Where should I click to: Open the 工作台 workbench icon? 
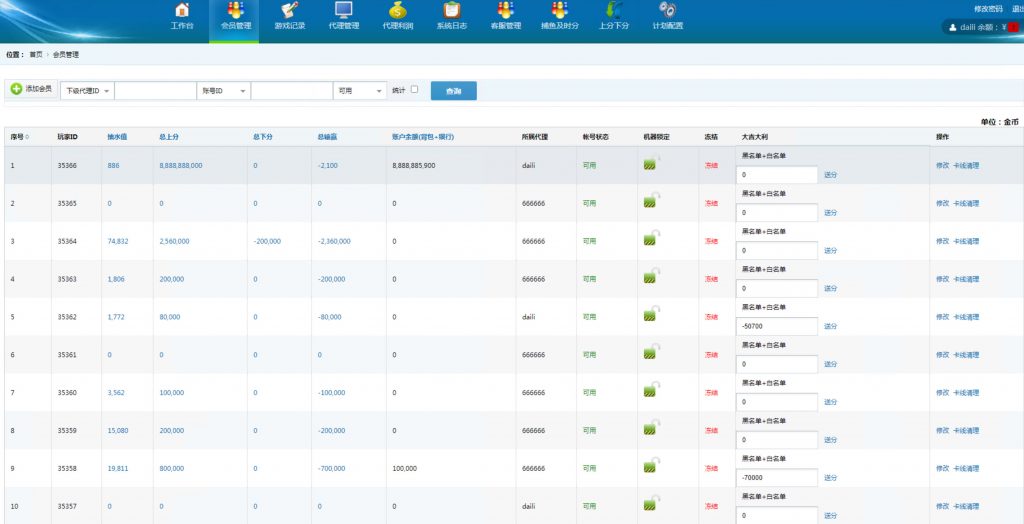coord(181,11)
